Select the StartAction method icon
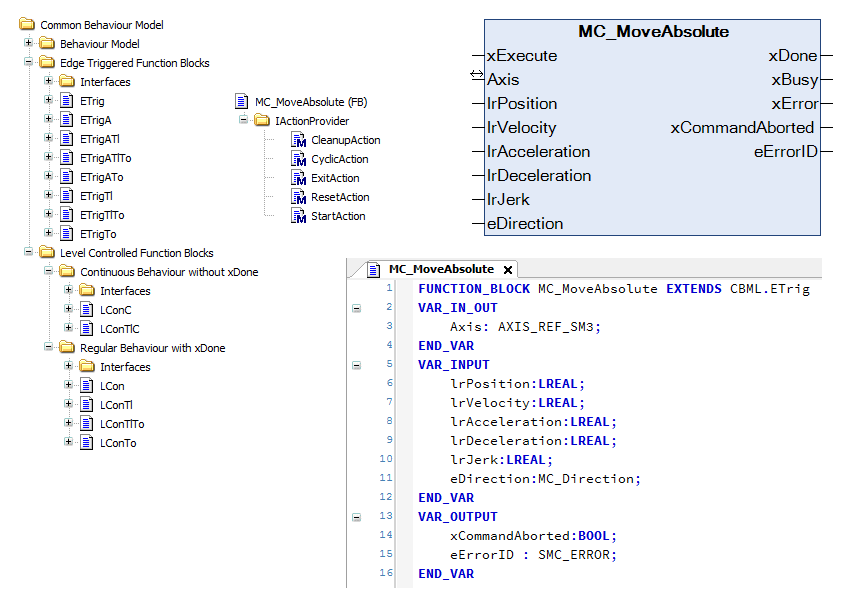This screenshot has width=847, height=604. click(298, 216)
